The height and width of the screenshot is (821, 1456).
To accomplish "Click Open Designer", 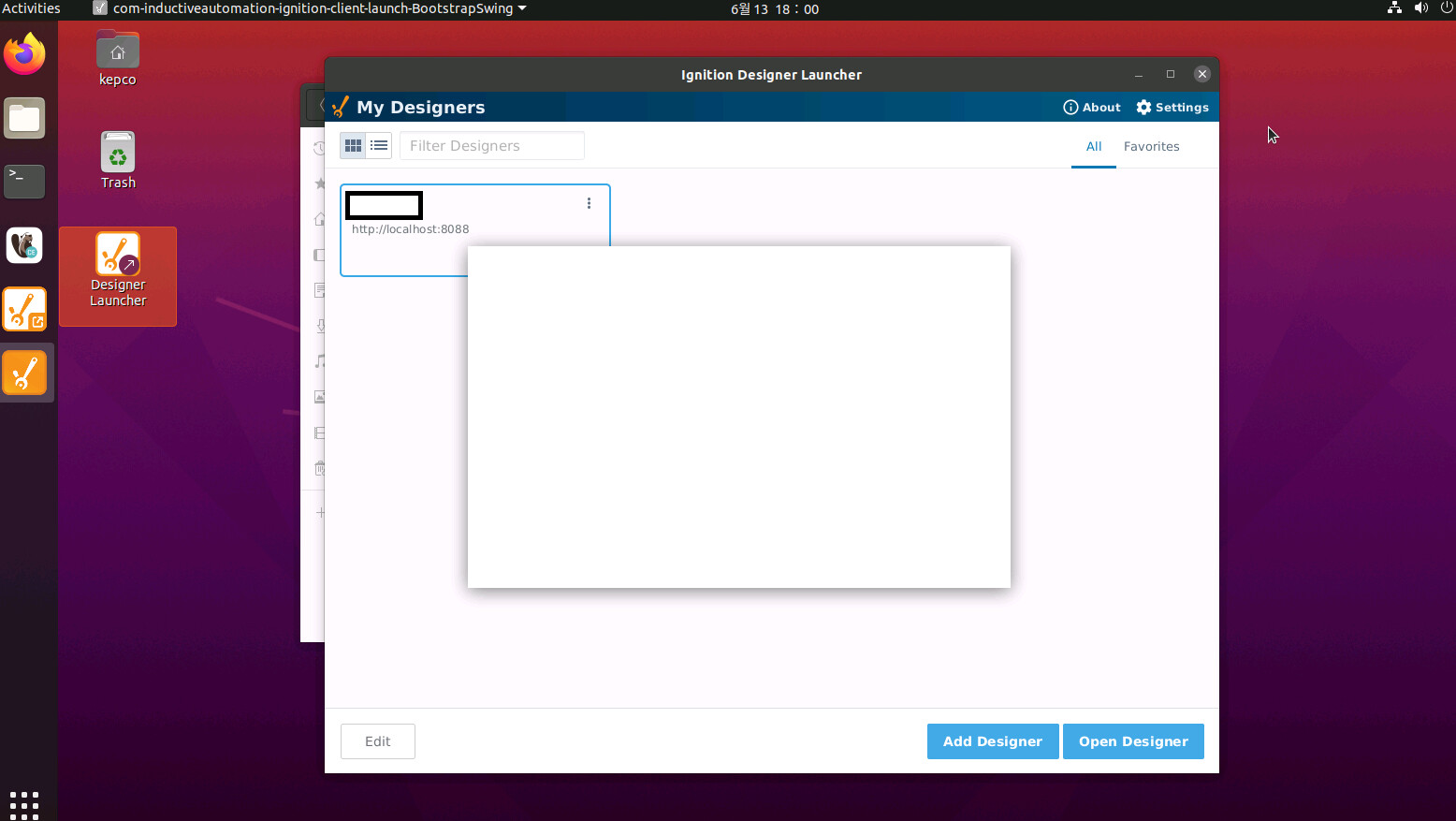I will [1133, 741].
